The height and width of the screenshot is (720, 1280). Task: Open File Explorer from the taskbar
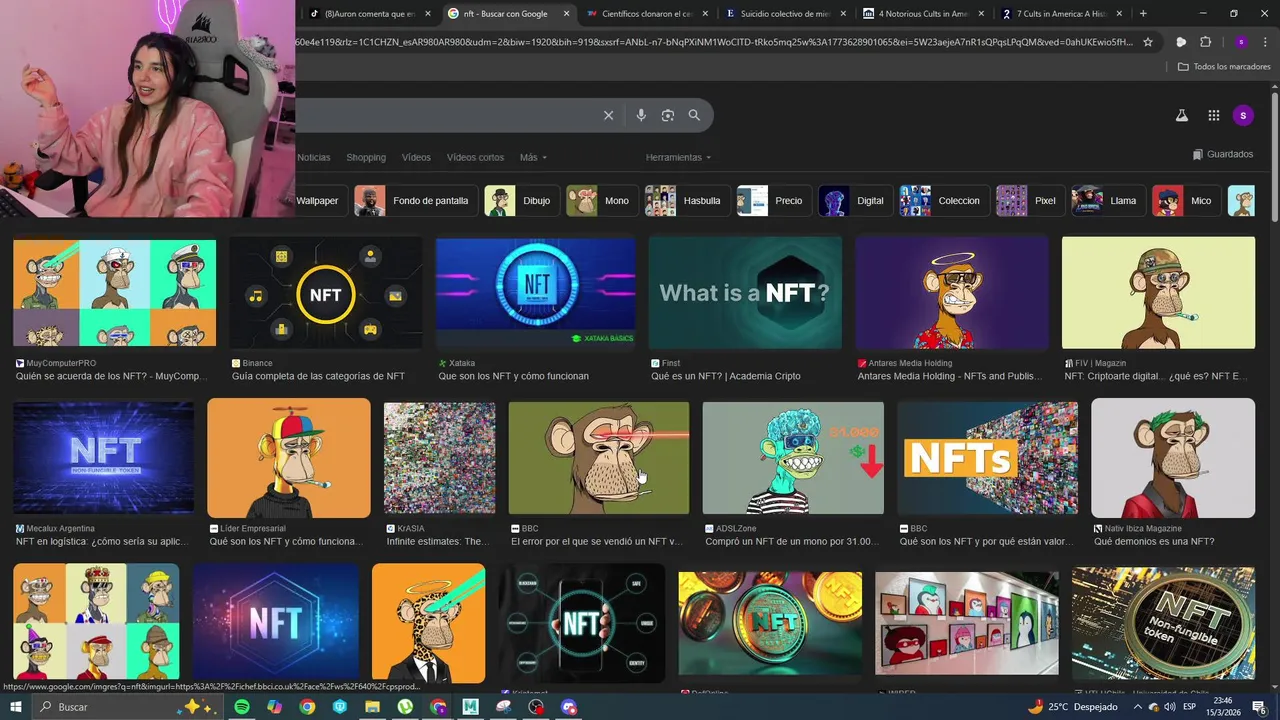click(372, 707)
